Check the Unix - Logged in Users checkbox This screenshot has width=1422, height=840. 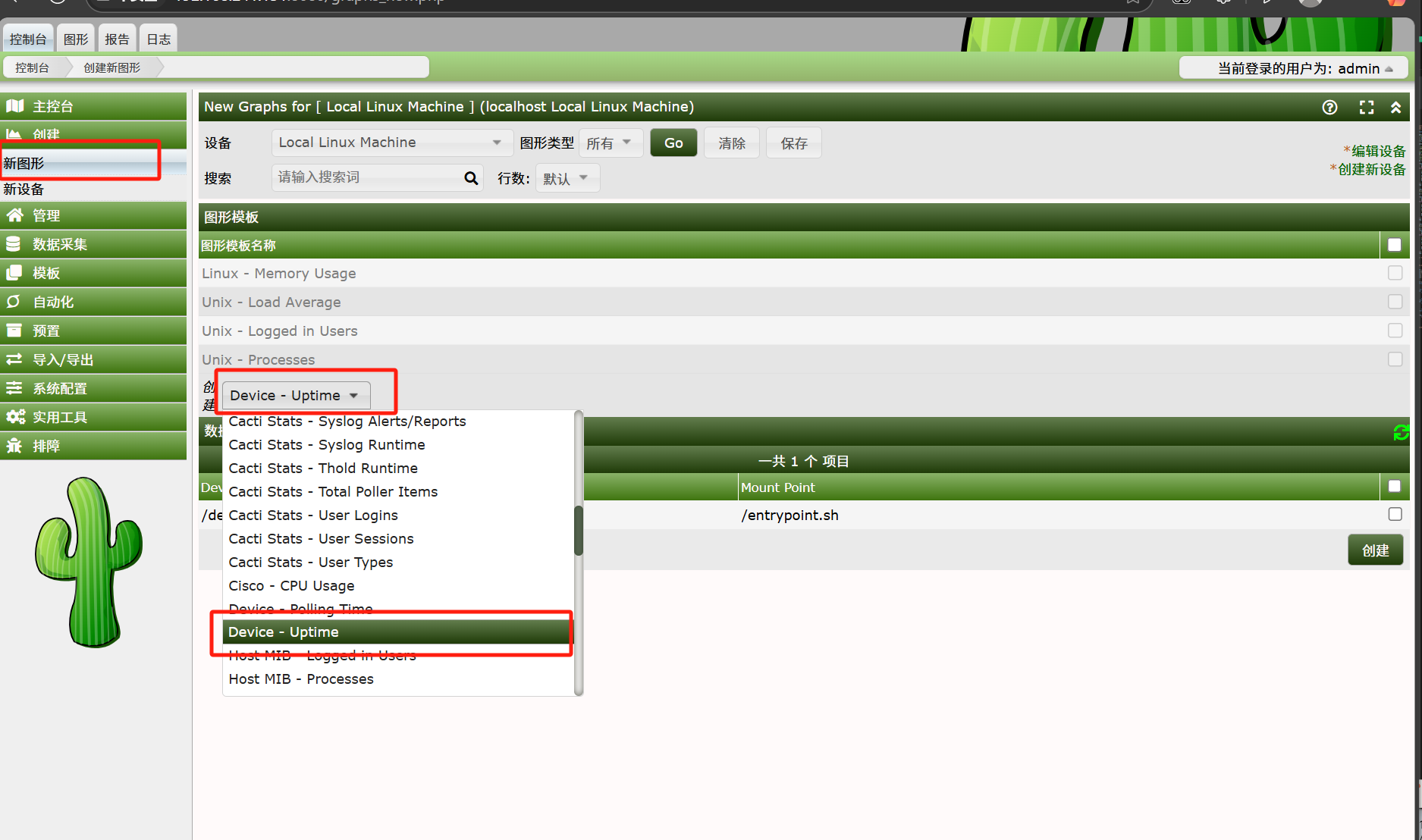tap(1395, 331)
